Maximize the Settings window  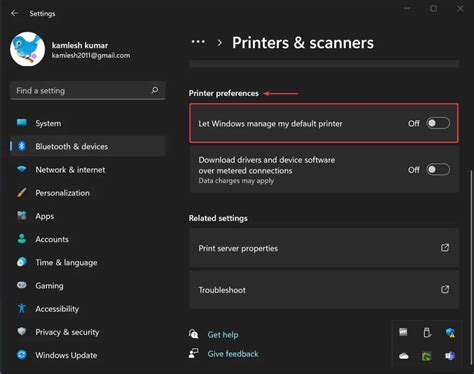[433, 8]
